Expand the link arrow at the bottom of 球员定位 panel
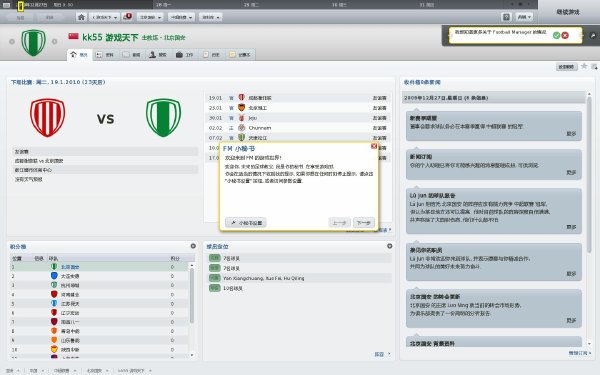The image size is (600, 375). click(390, 354)
